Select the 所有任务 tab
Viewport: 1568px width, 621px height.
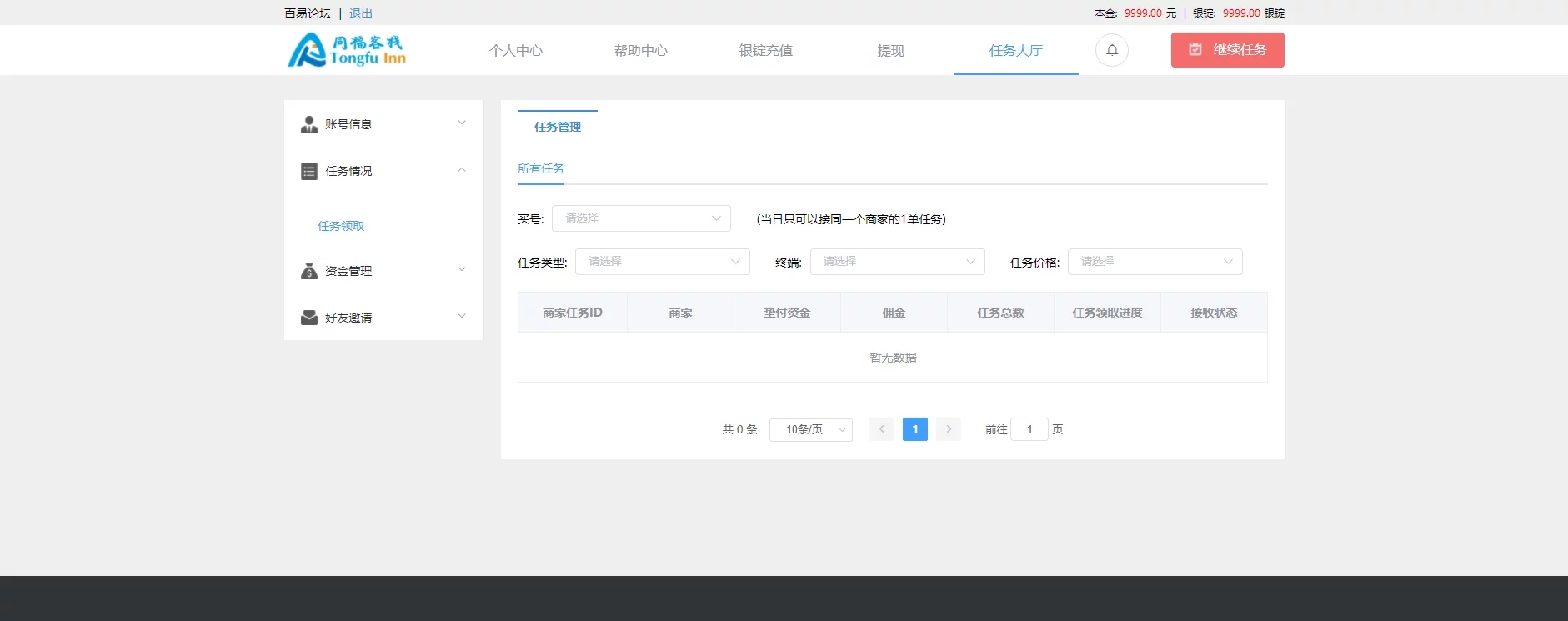pyautogui.click(x=540, y=168)
